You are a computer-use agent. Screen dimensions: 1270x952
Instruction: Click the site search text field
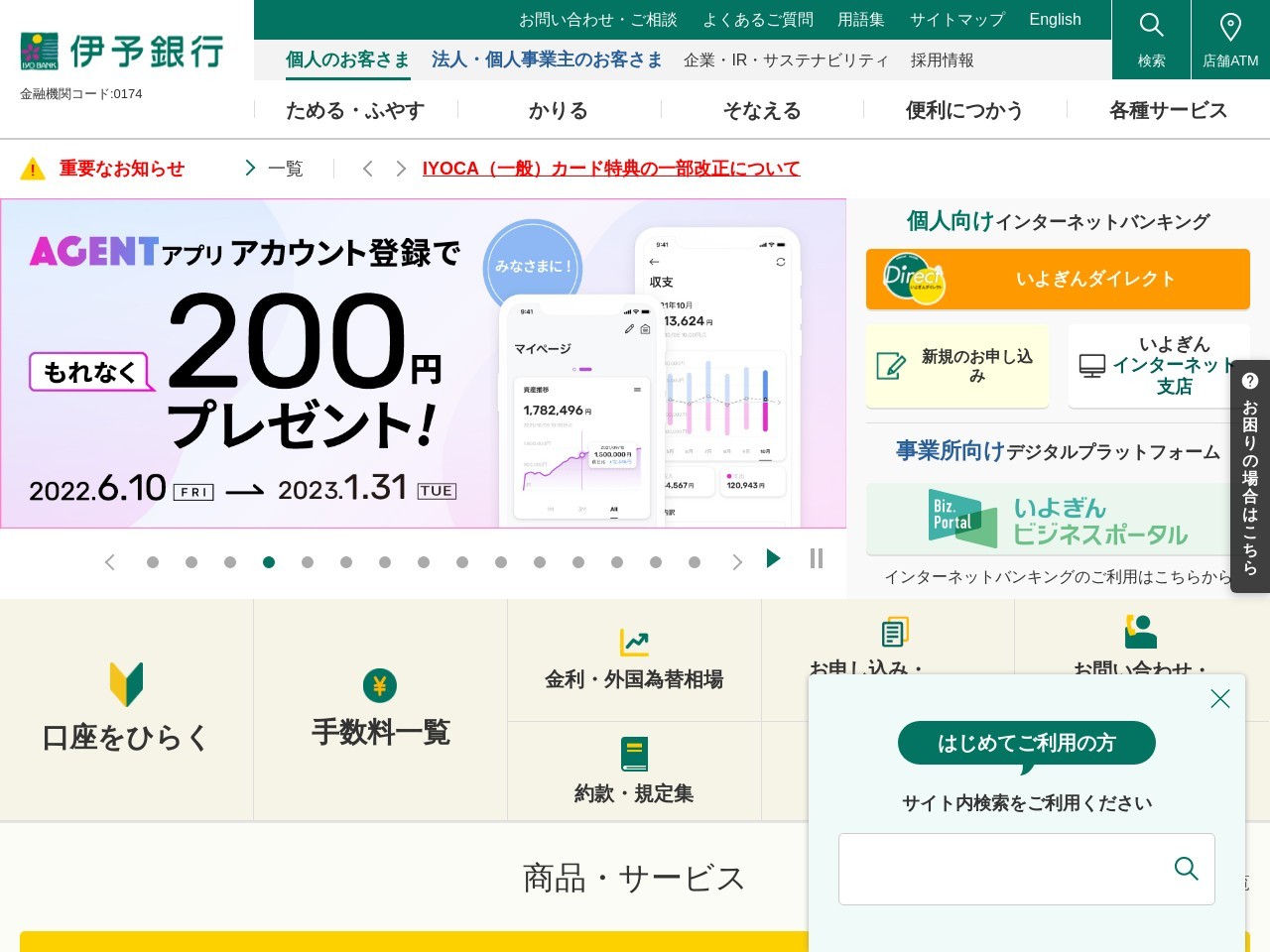(1027, 869)
